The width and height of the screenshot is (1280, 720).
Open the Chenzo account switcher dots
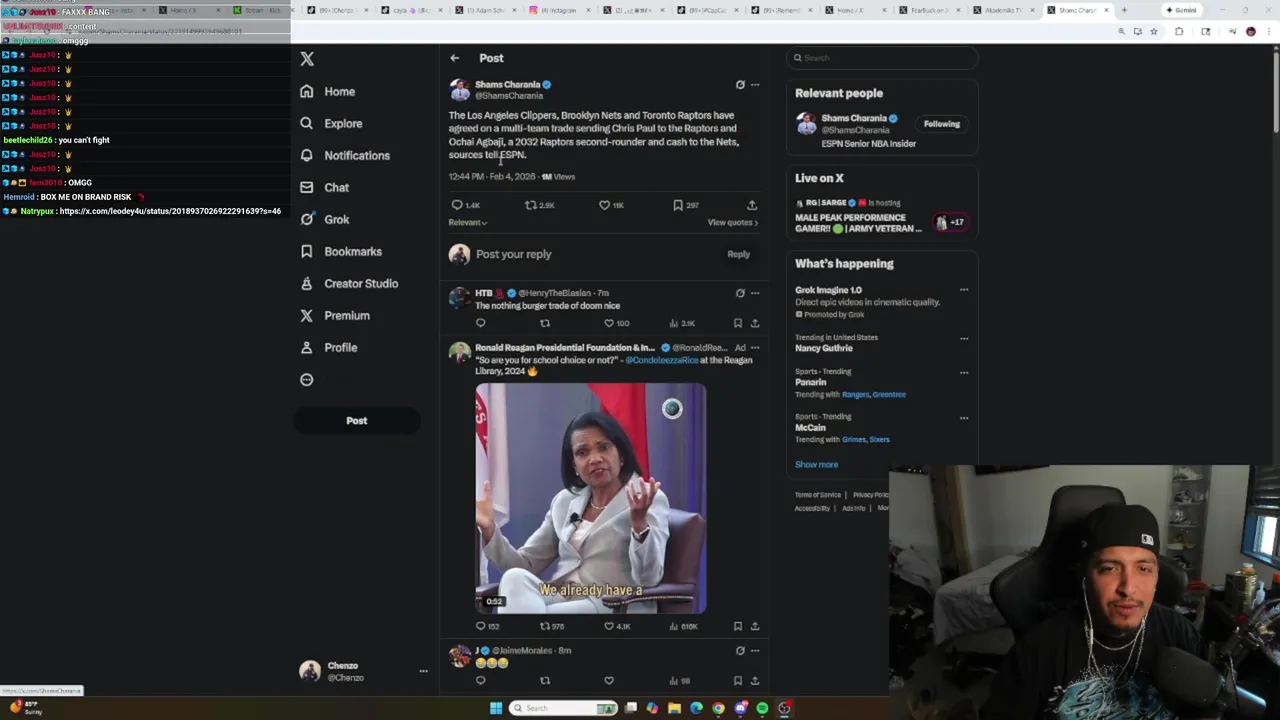point(424,672)
